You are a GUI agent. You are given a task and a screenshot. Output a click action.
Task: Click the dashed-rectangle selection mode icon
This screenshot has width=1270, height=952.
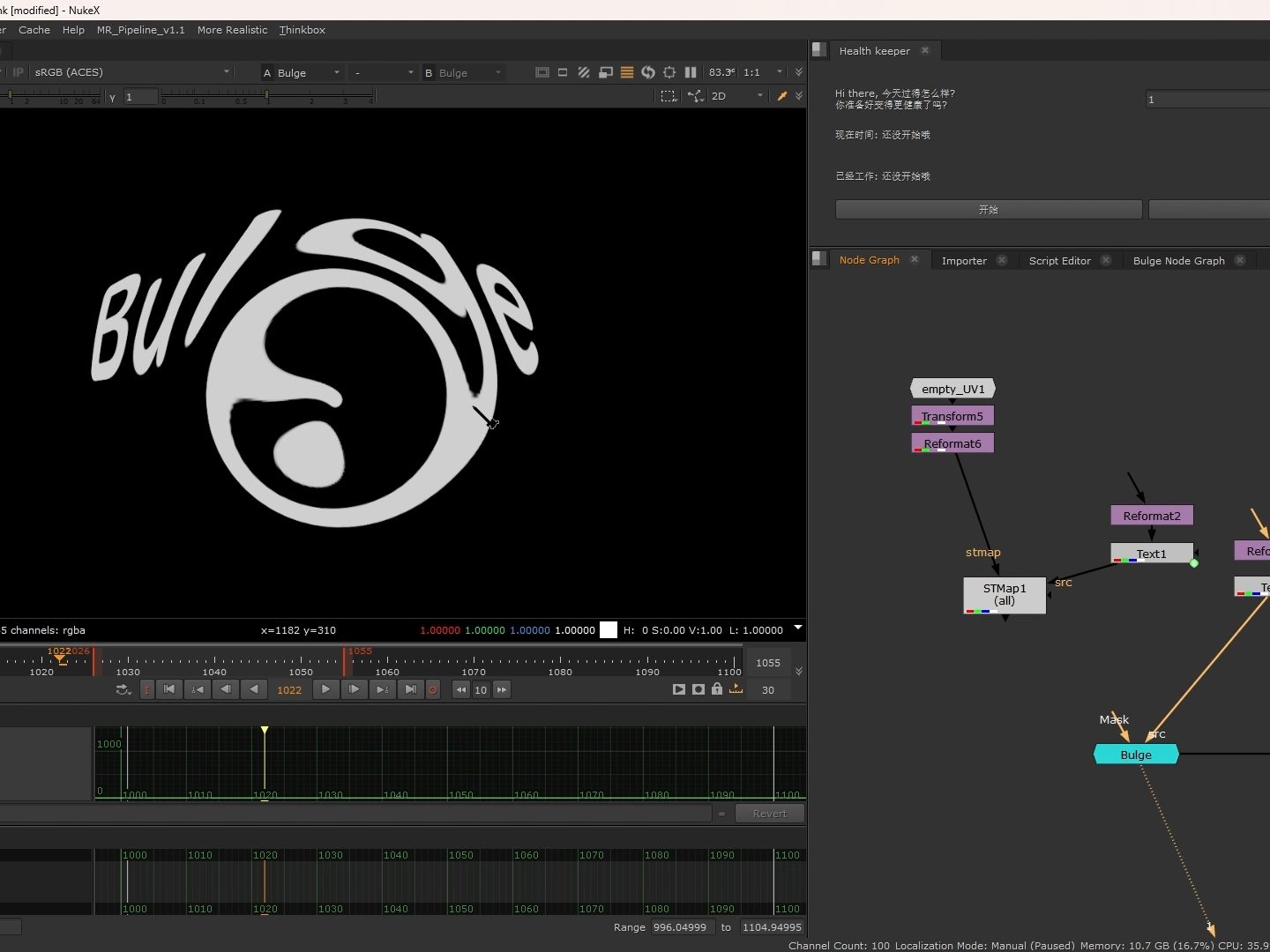669,96
